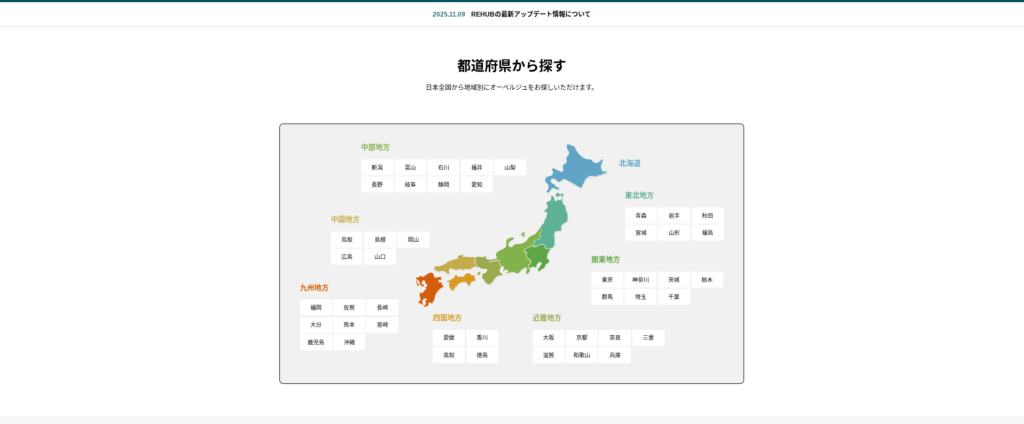Select the 東京 prefecture button
This screenshot has width=1024, height=424.
[608, 280]
